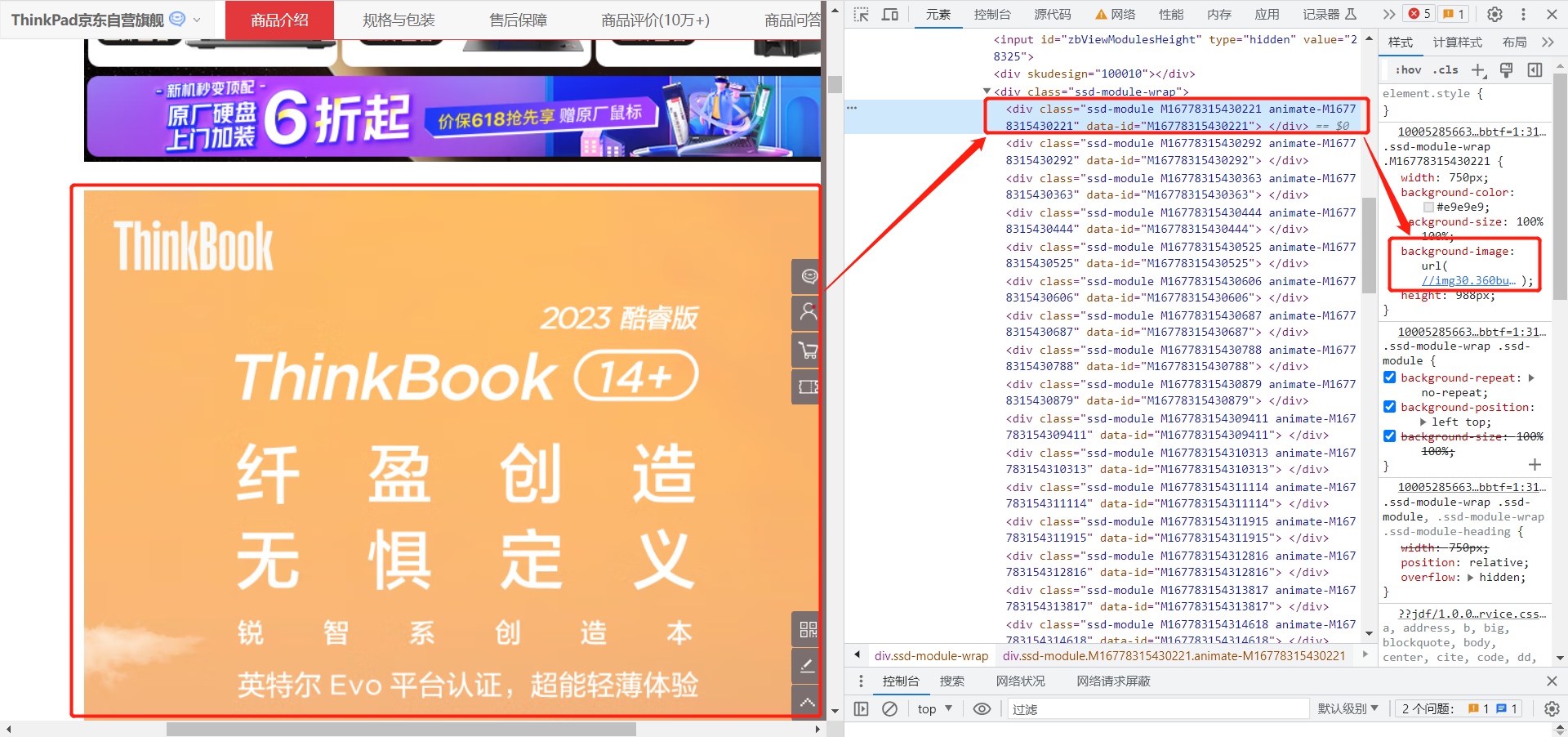
Task: Uncheck background-repeat property checkbox
Action: [x=1389, y=377]
